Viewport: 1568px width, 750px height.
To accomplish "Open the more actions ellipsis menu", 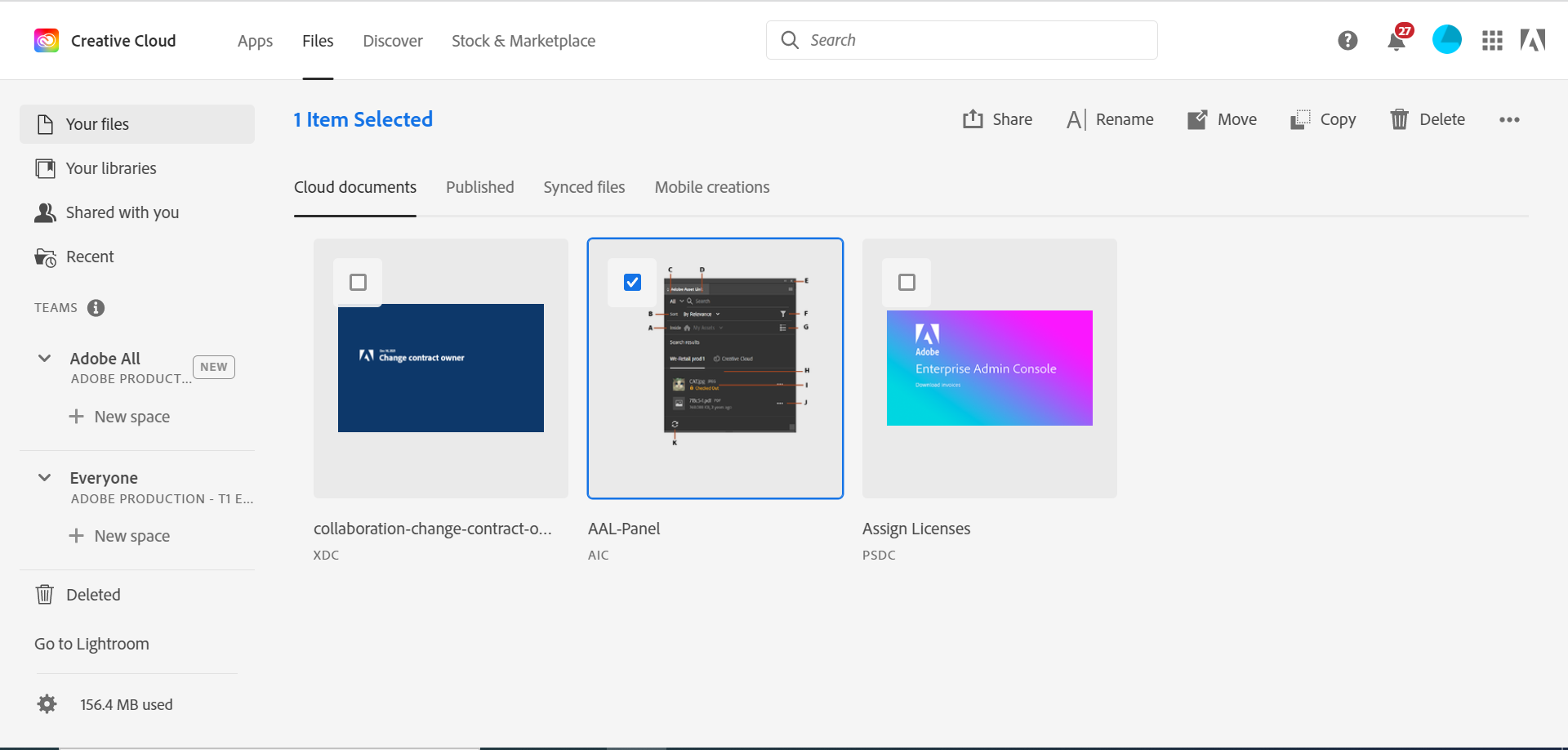I will (x=1509, y=120).
